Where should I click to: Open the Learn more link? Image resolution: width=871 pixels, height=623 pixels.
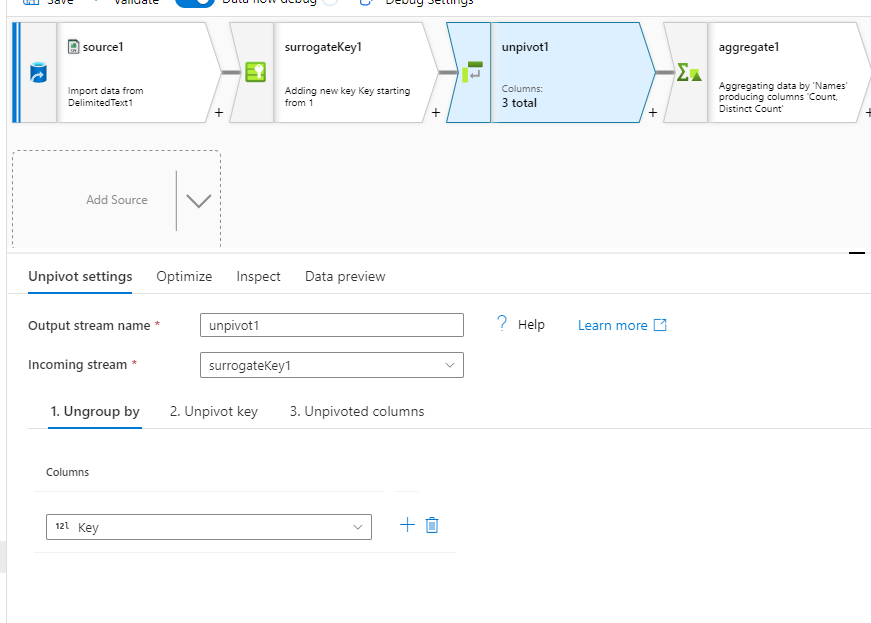(613, 325)
